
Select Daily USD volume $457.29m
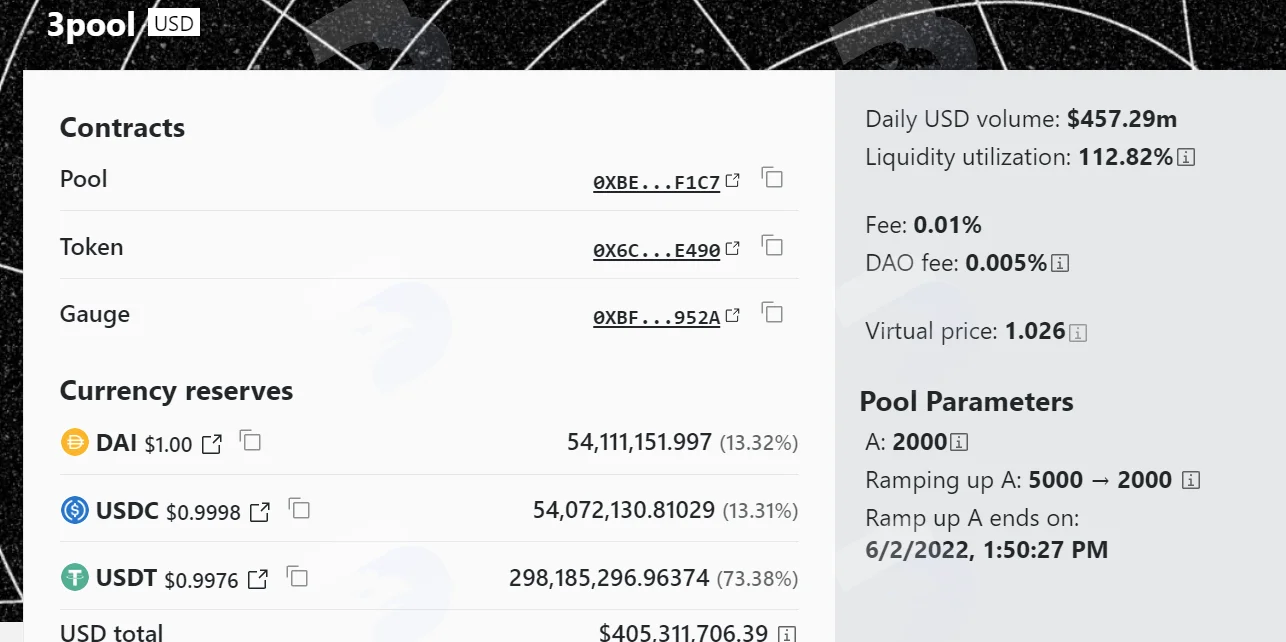coord(1122,120)
